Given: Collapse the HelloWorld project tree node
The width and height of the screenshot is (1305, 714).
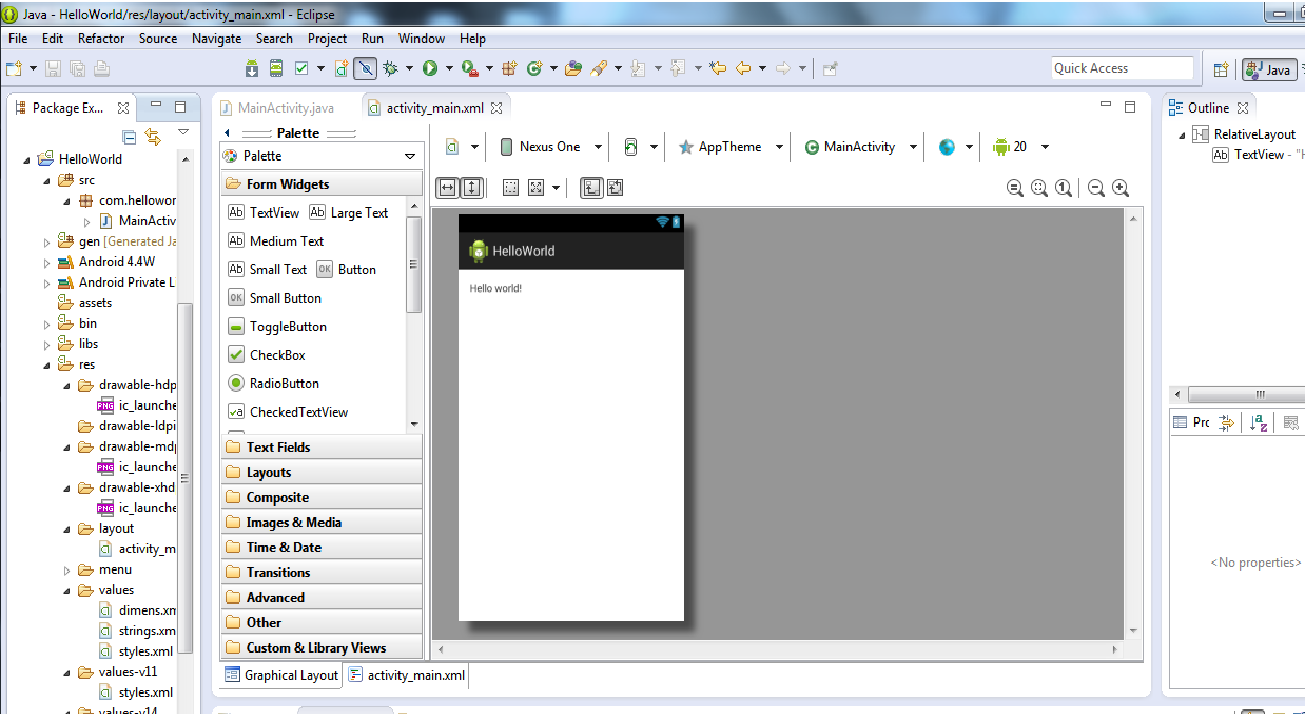Looking at the screenshot, I should point(27,159).
